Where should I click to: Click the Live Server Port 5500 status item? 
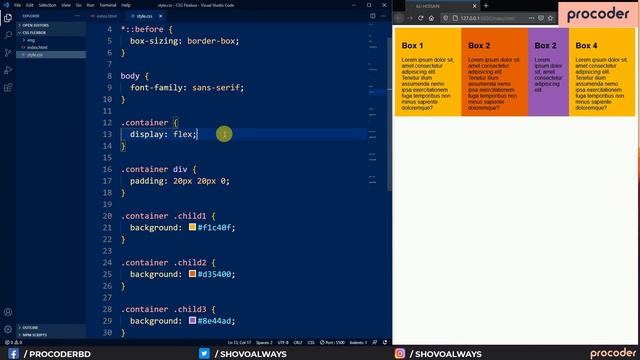[332, 342]
